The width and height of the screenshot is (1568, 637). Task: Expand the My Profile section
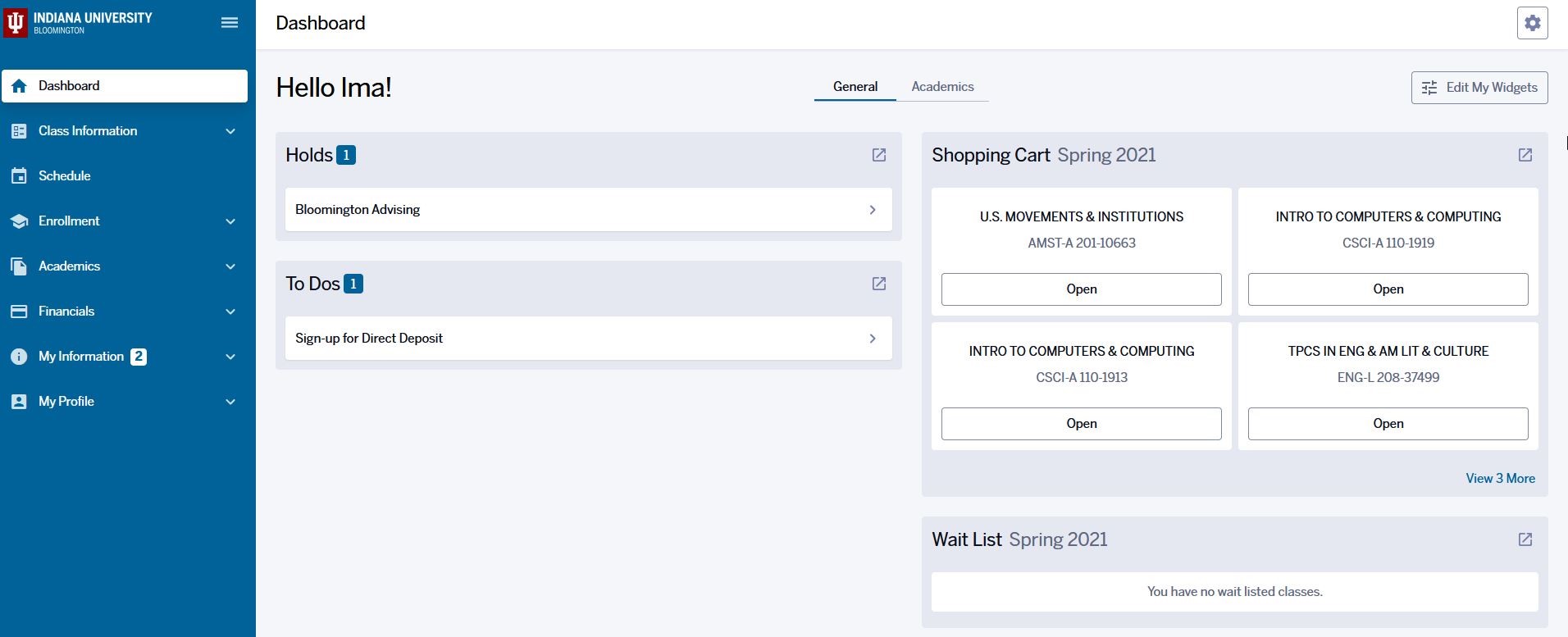coord(230,402)
